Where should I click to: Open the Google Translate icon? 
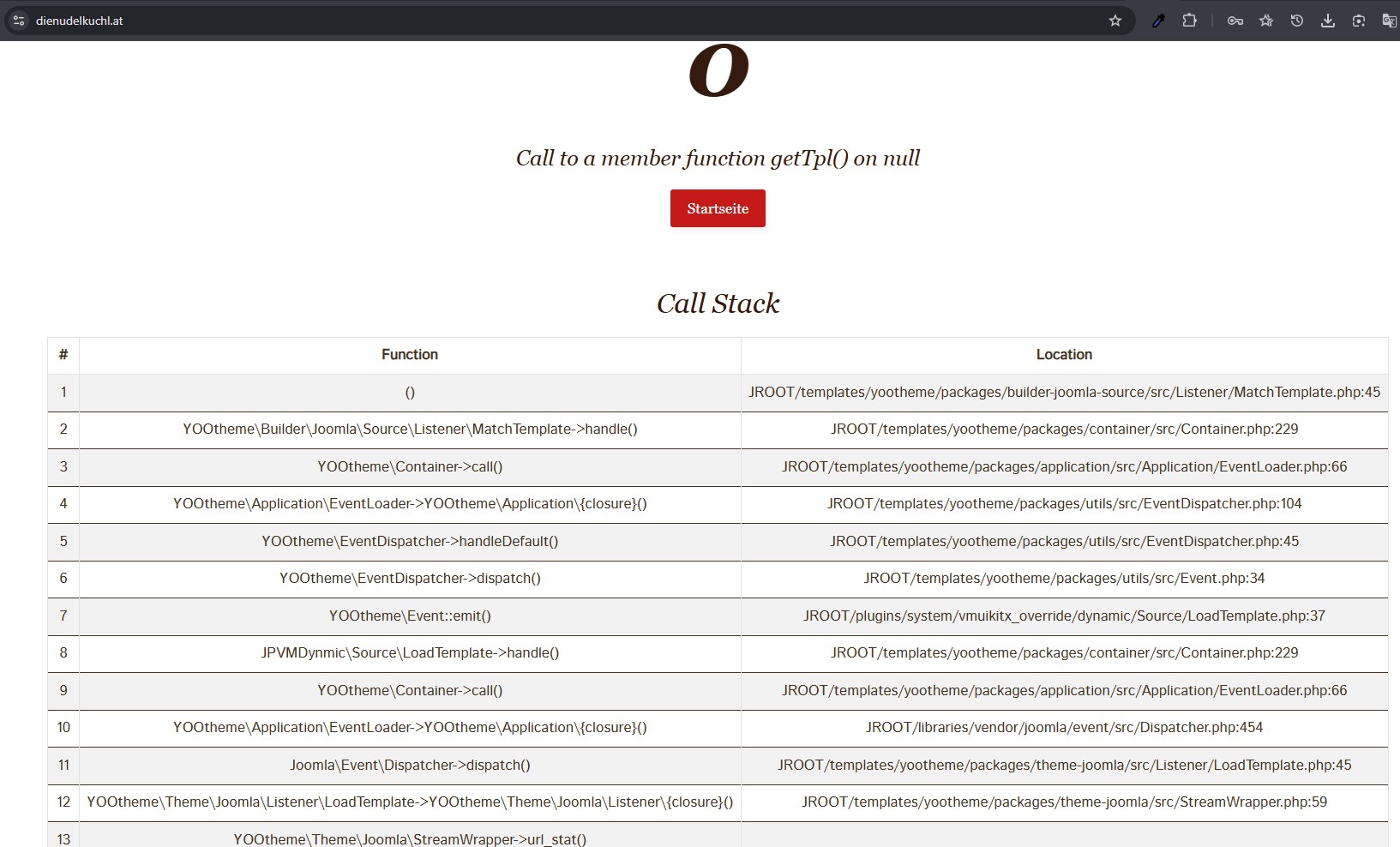pos(1388,21)
